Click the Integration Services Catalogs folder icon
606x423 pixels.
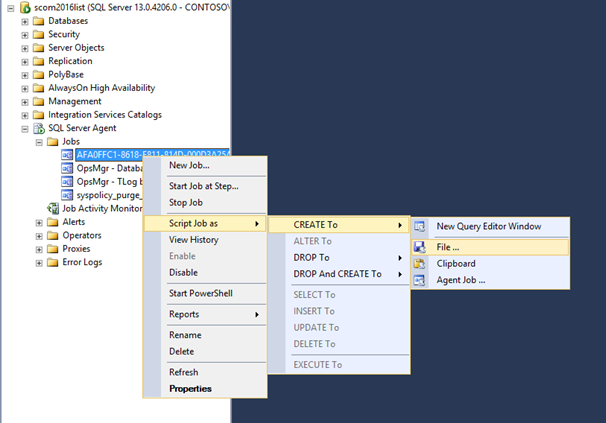pos(38,115)
